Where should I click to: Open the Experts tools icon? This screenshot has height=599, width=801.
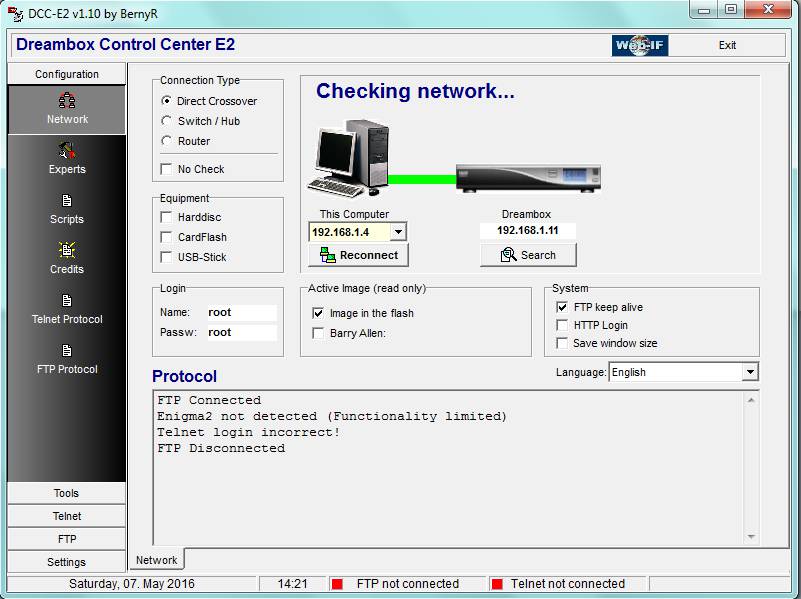tap(67, 151)
